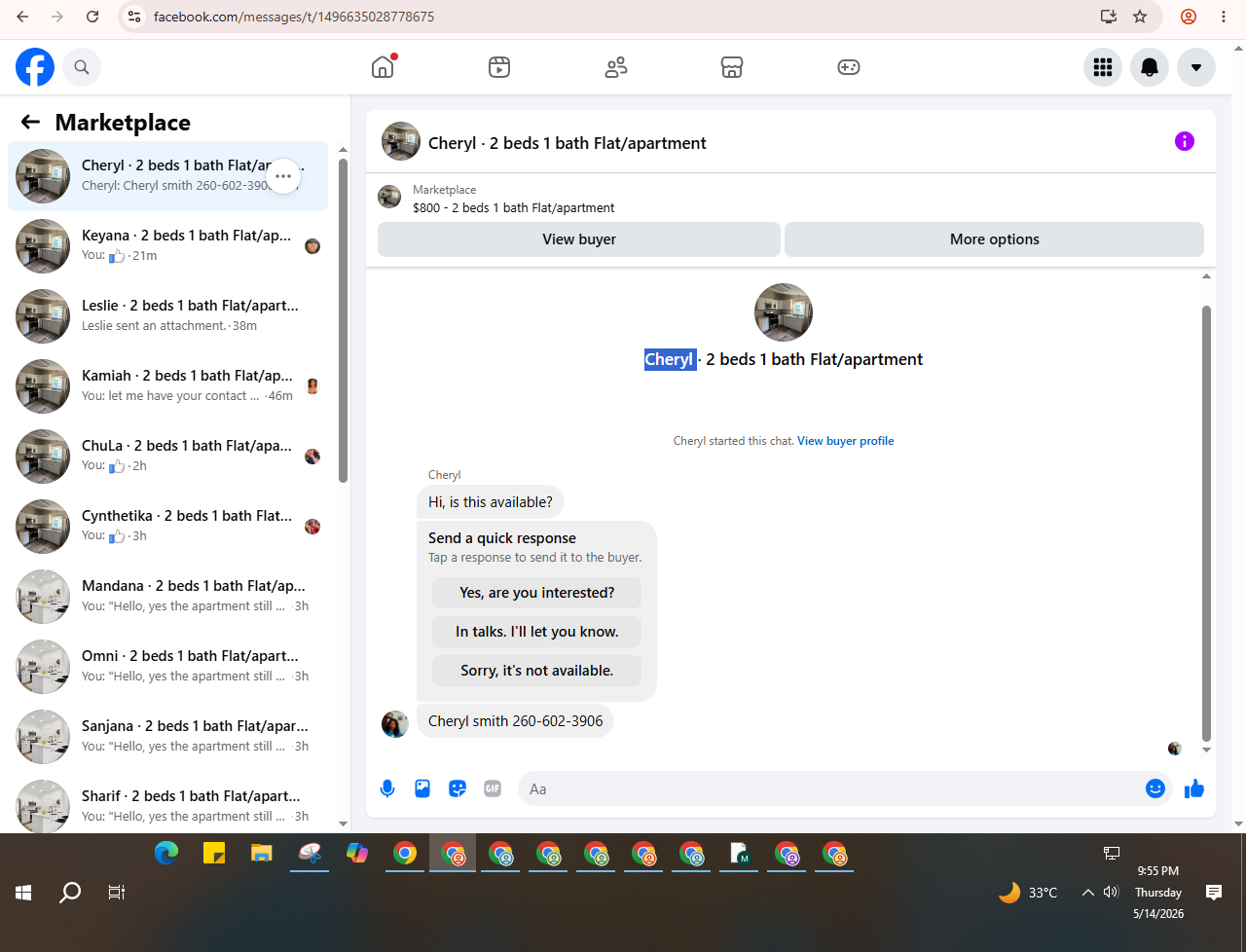
Task: Follow the View buyer profile link
Action: tap(845, 441)
